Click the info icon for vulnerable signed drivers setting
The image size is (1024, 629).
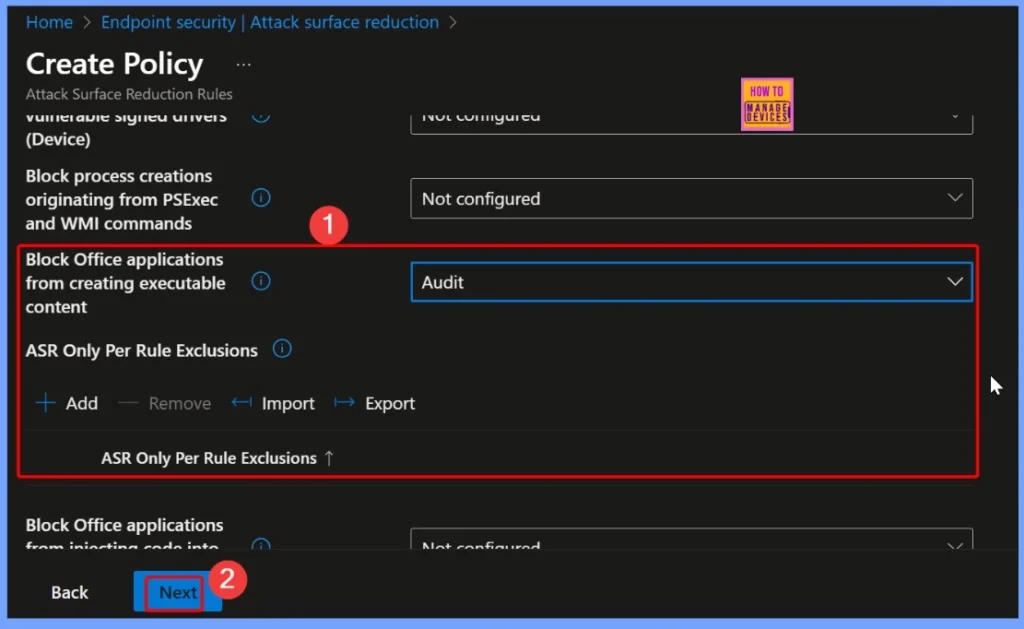[x=261, y=115]
